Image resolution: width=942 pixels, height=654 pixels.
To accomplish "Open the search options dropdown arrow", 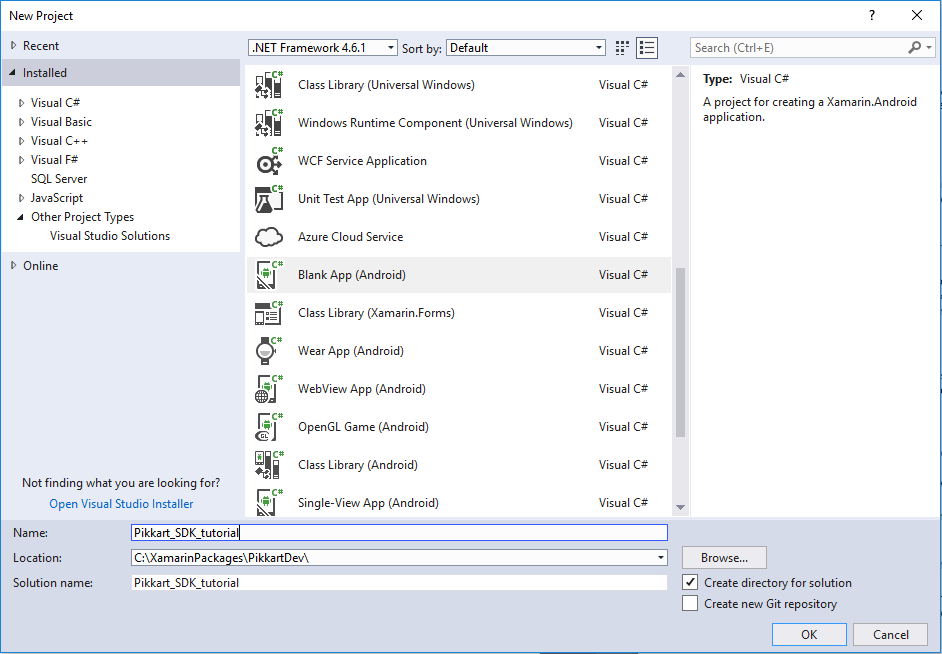I will point(929,47).
